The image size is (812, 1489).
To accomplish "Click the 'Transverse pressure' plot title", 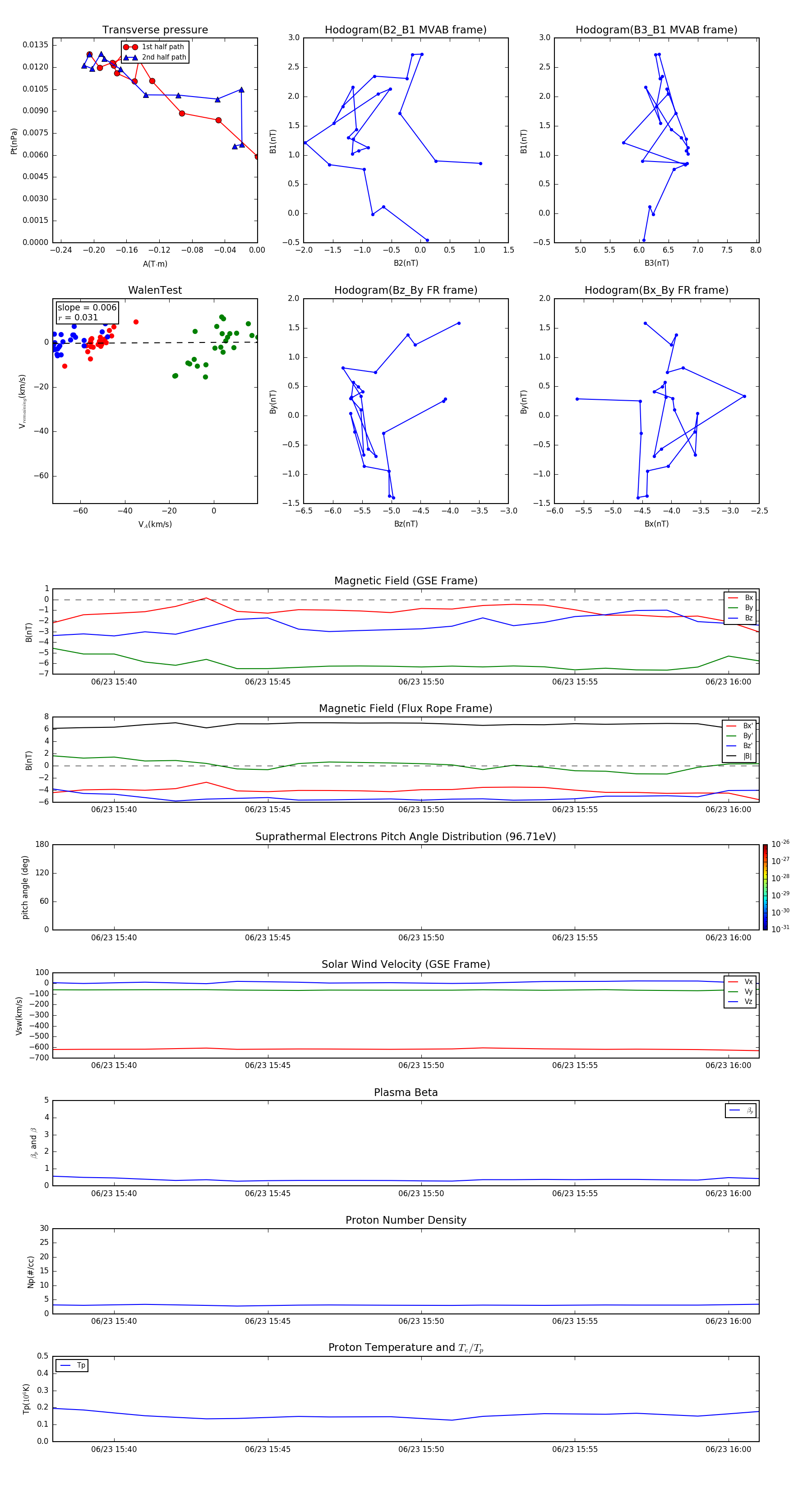I will (x=155, y=29).
